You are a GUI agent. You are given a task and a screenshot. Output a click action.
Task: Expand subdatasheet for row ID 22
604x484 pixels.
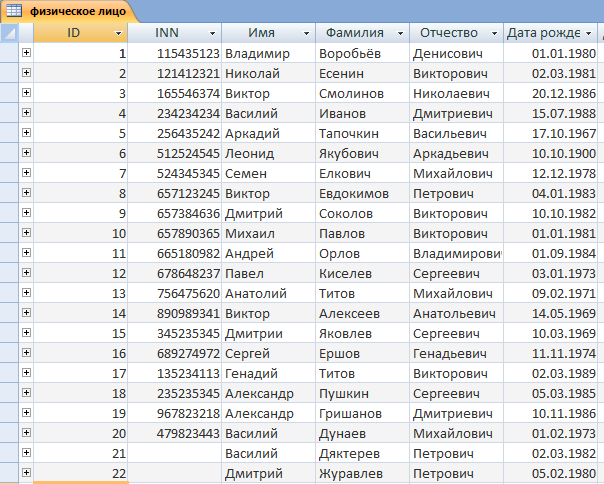26,472
